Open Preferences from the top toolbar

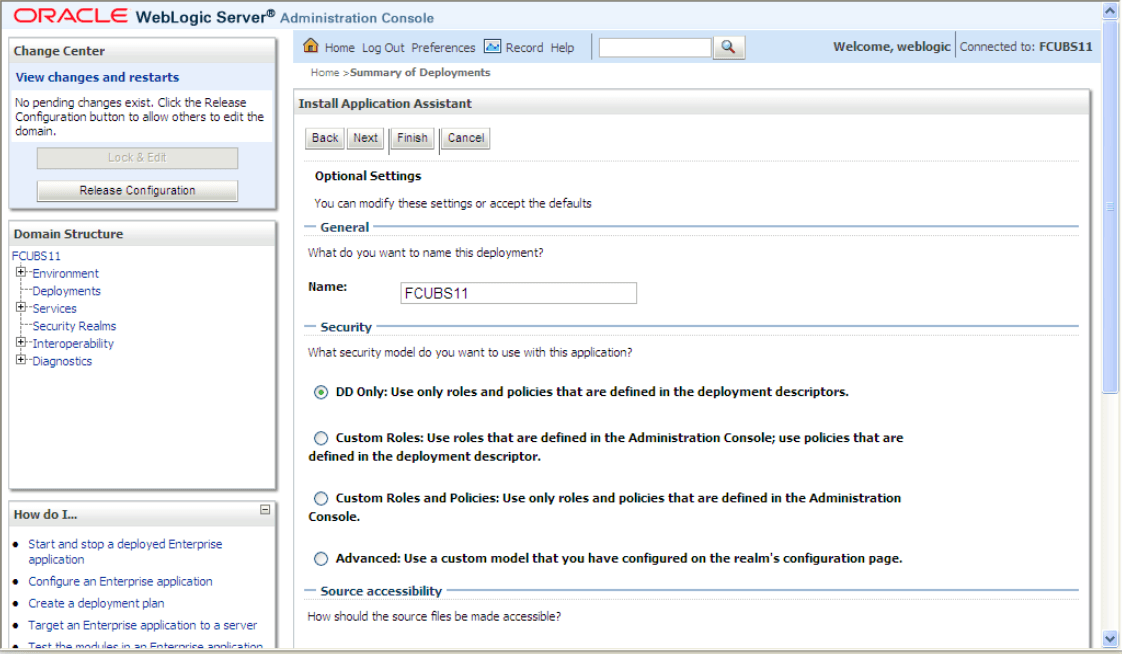pyautogui.click(x=443, y=46)
